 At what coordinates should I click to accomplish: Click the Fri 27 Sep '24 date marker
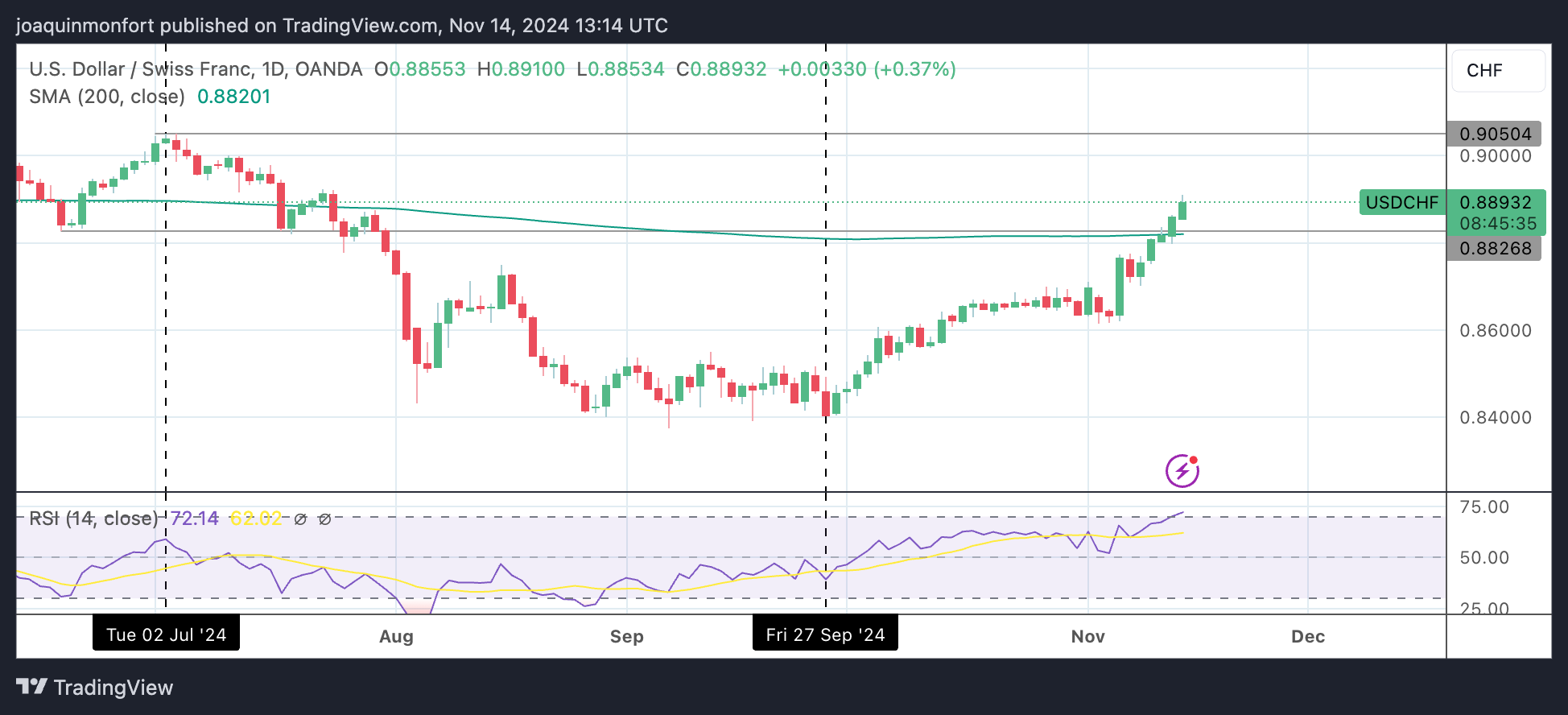[825, 634]
